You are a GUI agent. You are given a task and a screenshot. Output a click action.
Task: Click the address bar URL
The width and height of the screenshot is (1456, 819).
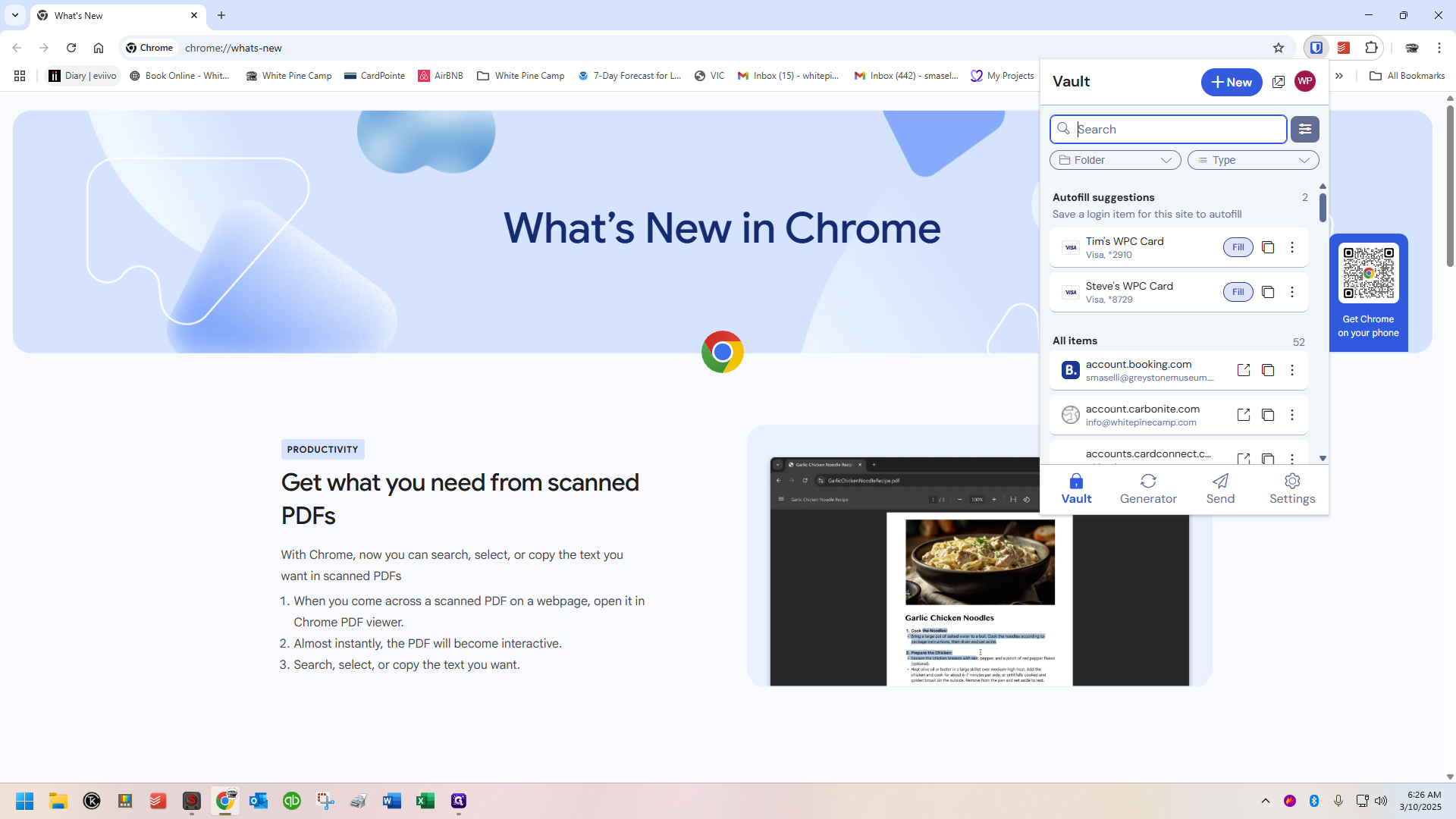[x=234, y=48]
